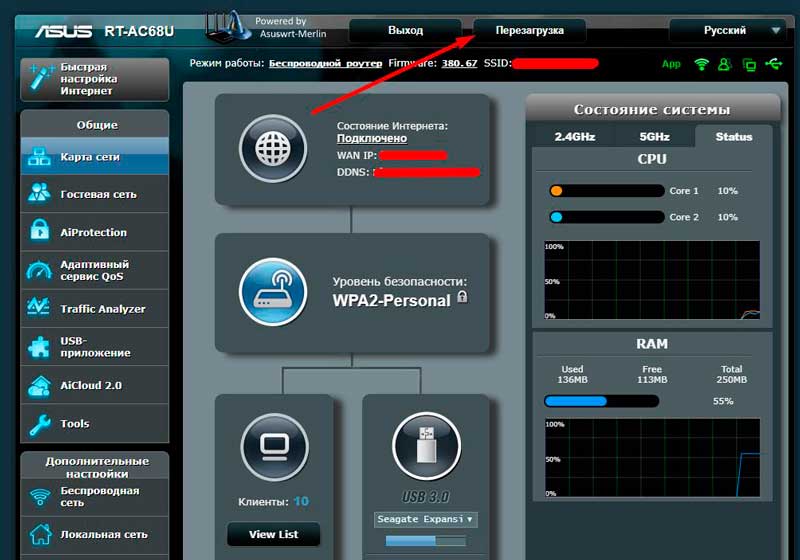
Task: Click the USB drive usage bar
Action: point(426,541)
